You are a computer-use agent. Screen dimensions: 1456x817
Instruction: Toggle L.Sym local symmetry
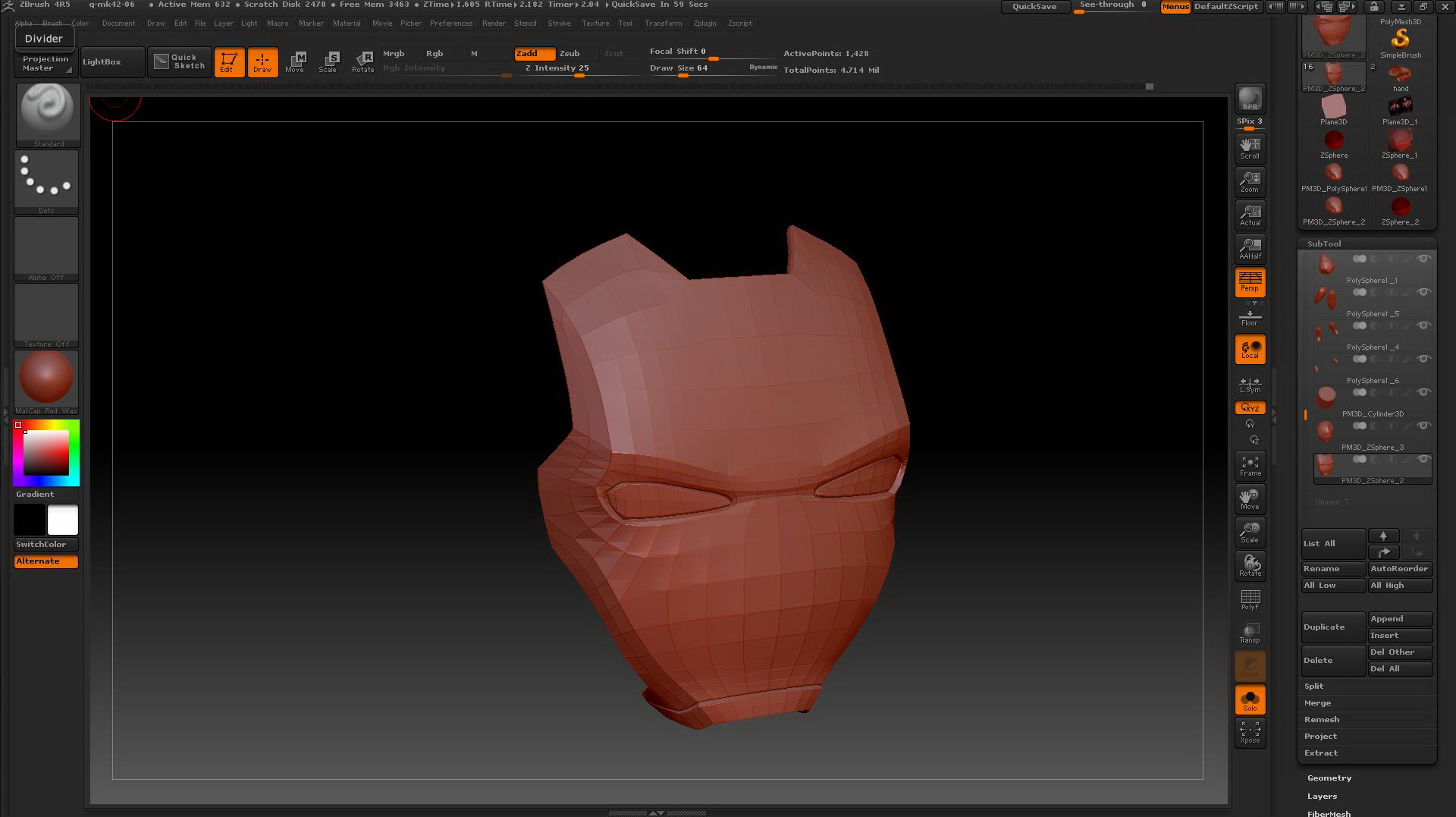tap(1250, 385)
